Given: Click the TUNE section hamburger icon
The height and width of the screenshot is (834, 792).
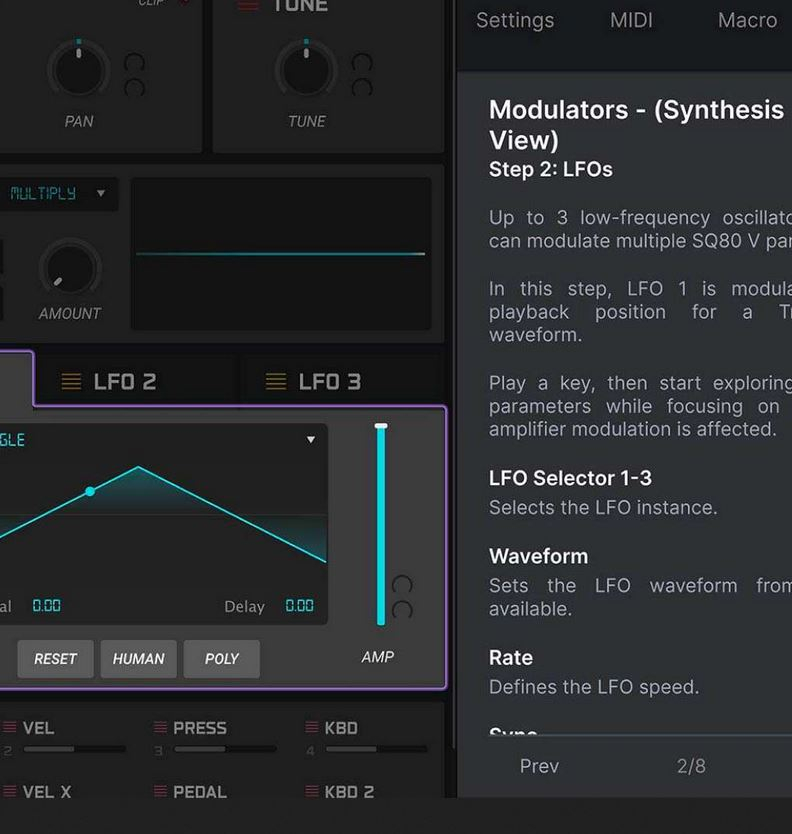Looking at the screenshot, I should coord(248,5).
